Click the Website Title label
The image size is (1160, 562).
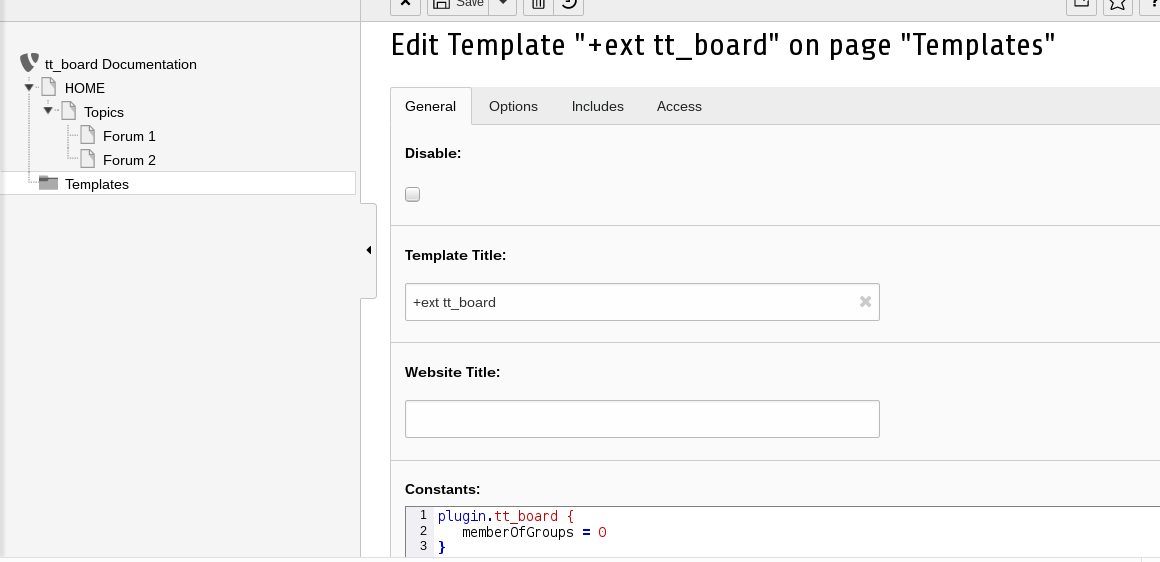pyautogui.click(x=453, y=373)
